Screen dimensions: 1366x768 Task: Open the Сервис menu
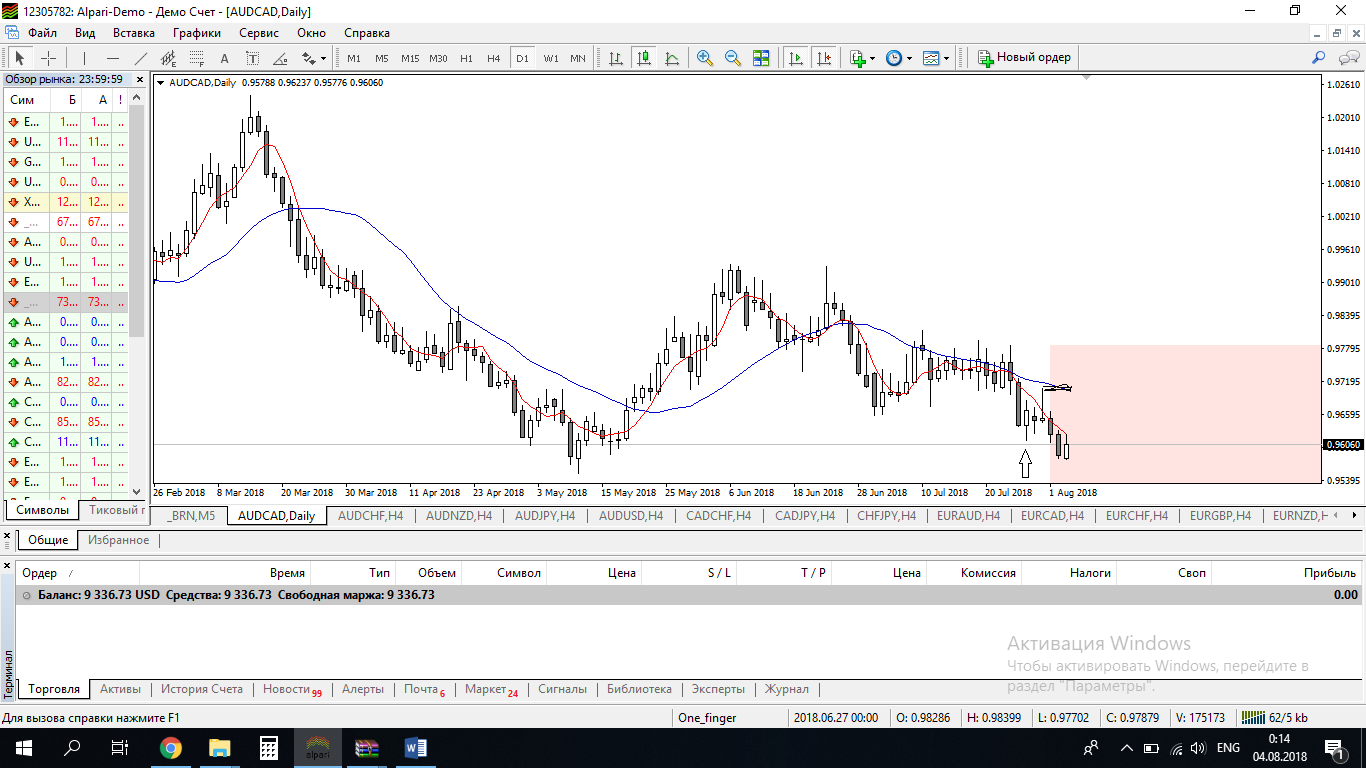tap(258, 33)
